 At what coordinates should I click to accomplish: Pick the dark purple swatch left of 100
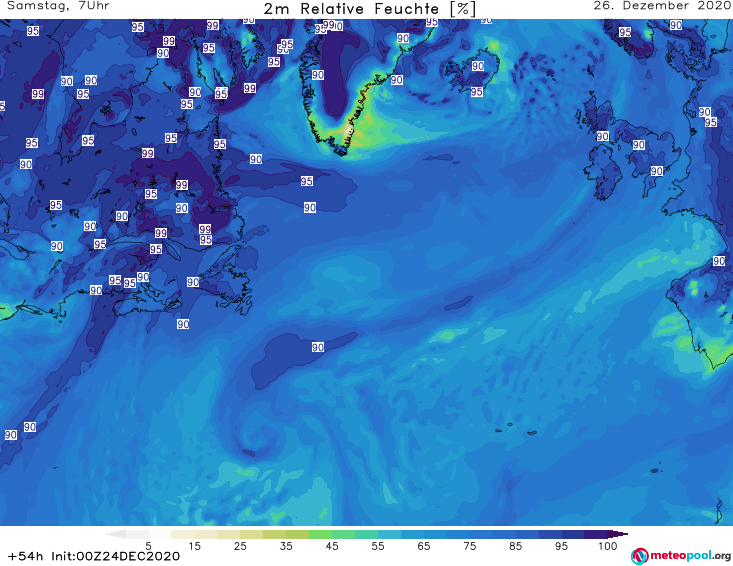pos(596,535)
